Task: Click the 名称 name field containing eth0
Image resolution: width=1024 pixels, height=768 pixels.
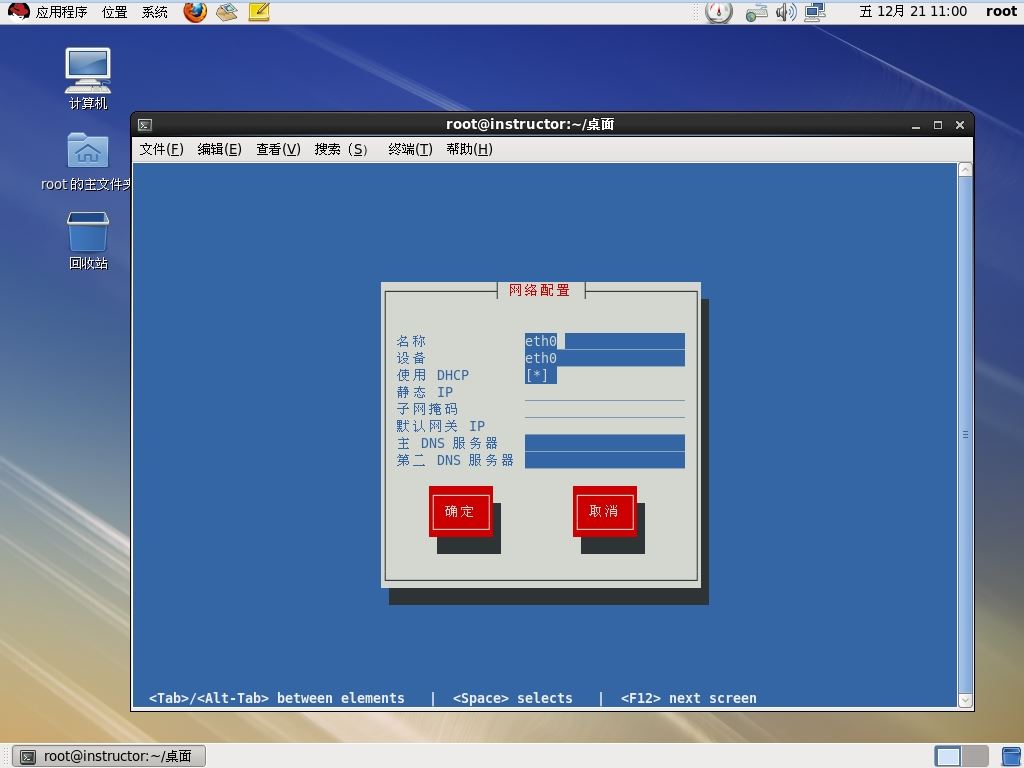Action: coord(605,341)
